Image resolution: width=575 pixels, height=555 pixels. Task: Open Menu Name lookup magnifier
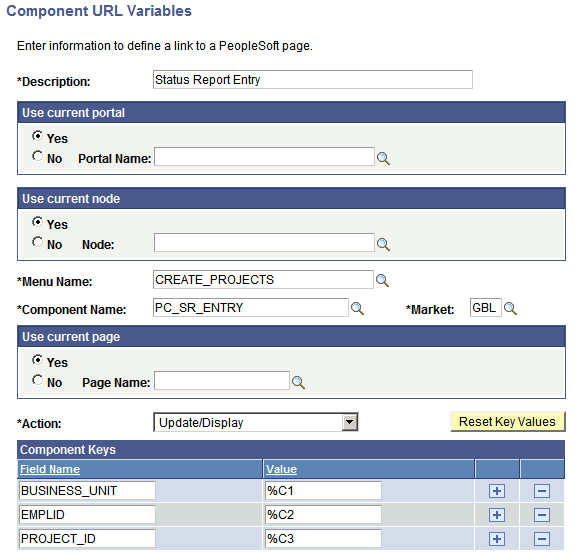[x=382, y=281]
